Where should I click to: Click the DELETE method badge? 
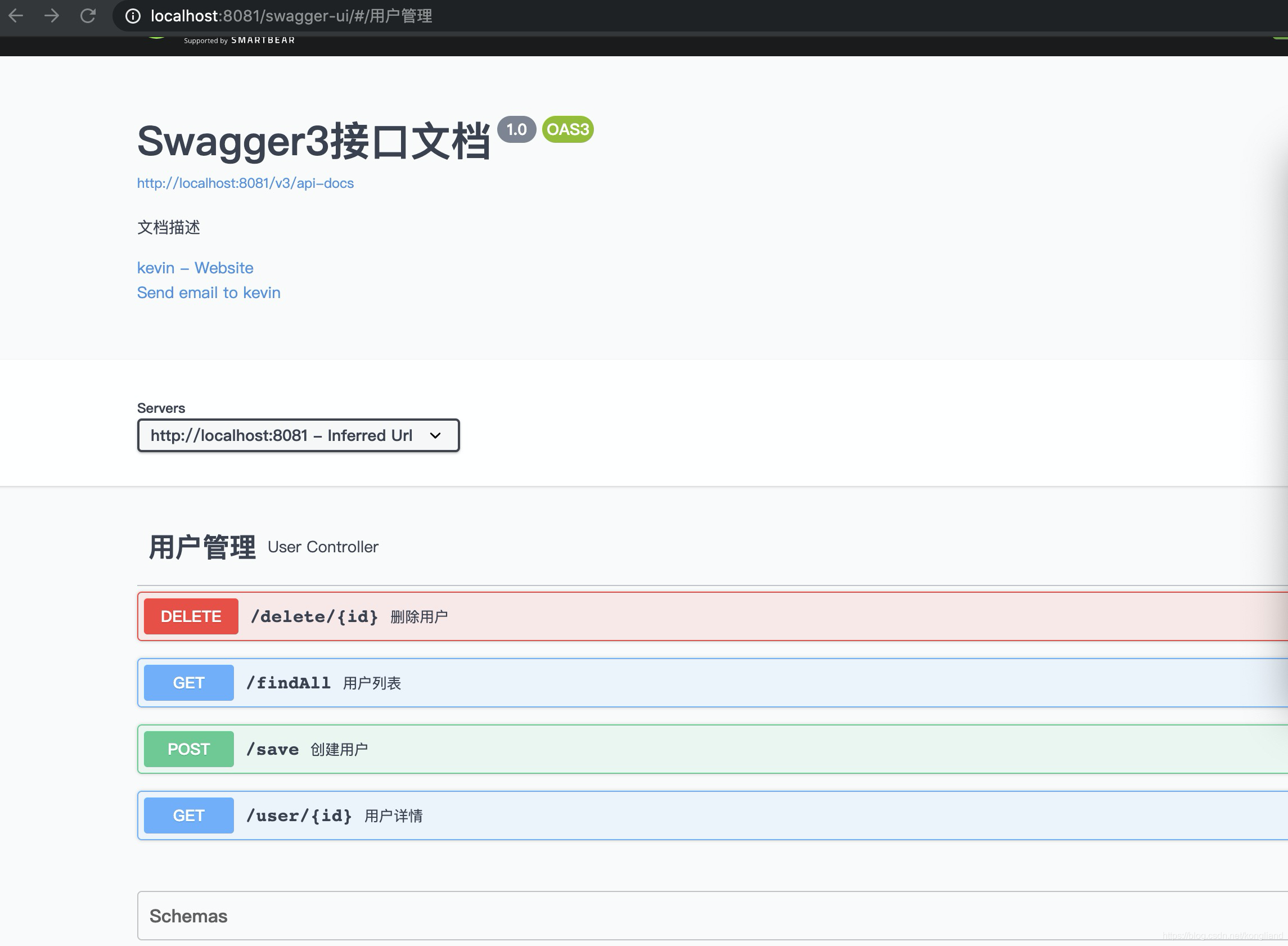pyautogui.click(x=191, y=616)
